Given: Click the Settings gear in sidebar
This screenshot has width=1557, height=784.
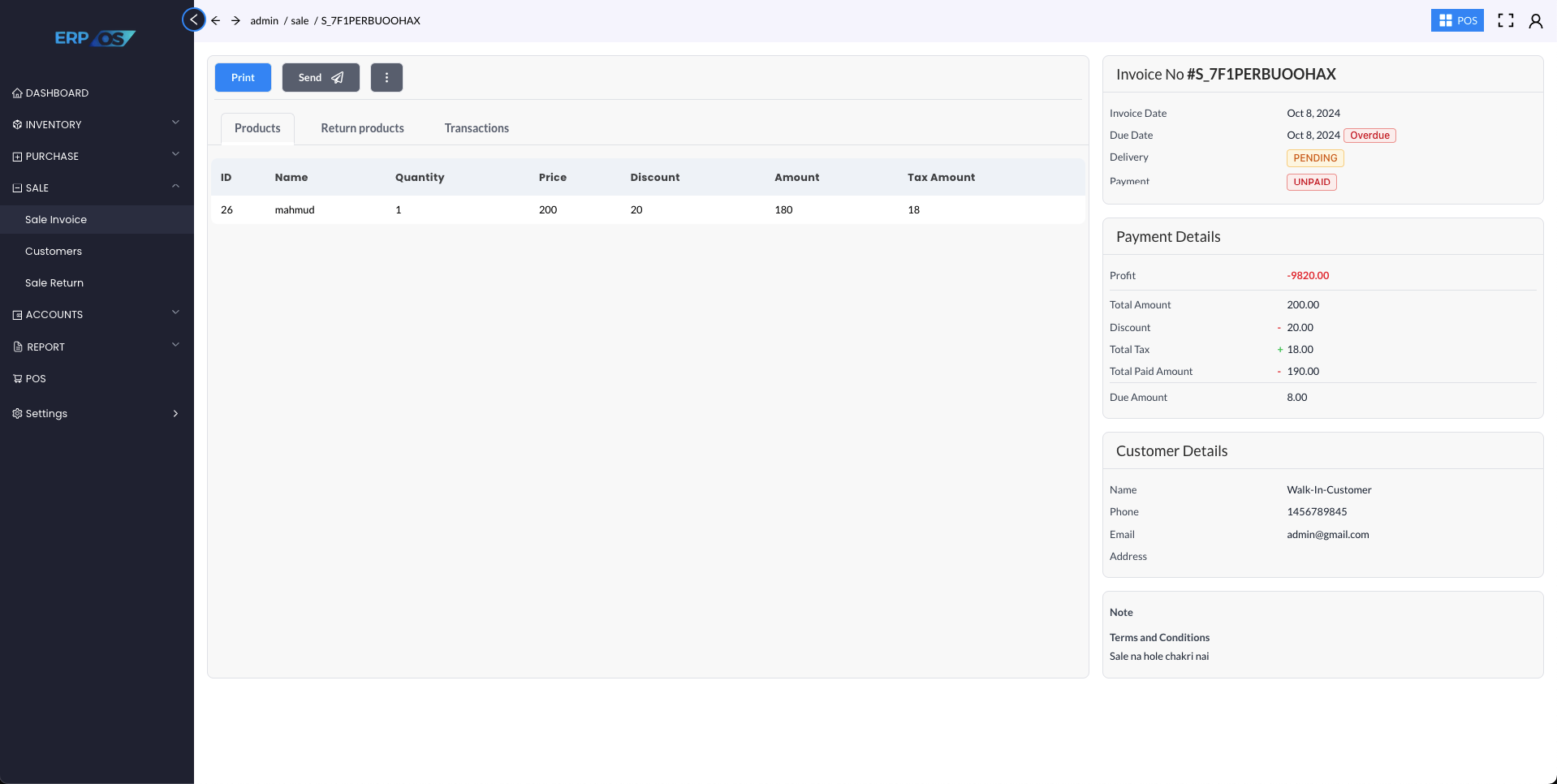Looking at the screenshot, I should pyautogui.click(x=45, y=413).
